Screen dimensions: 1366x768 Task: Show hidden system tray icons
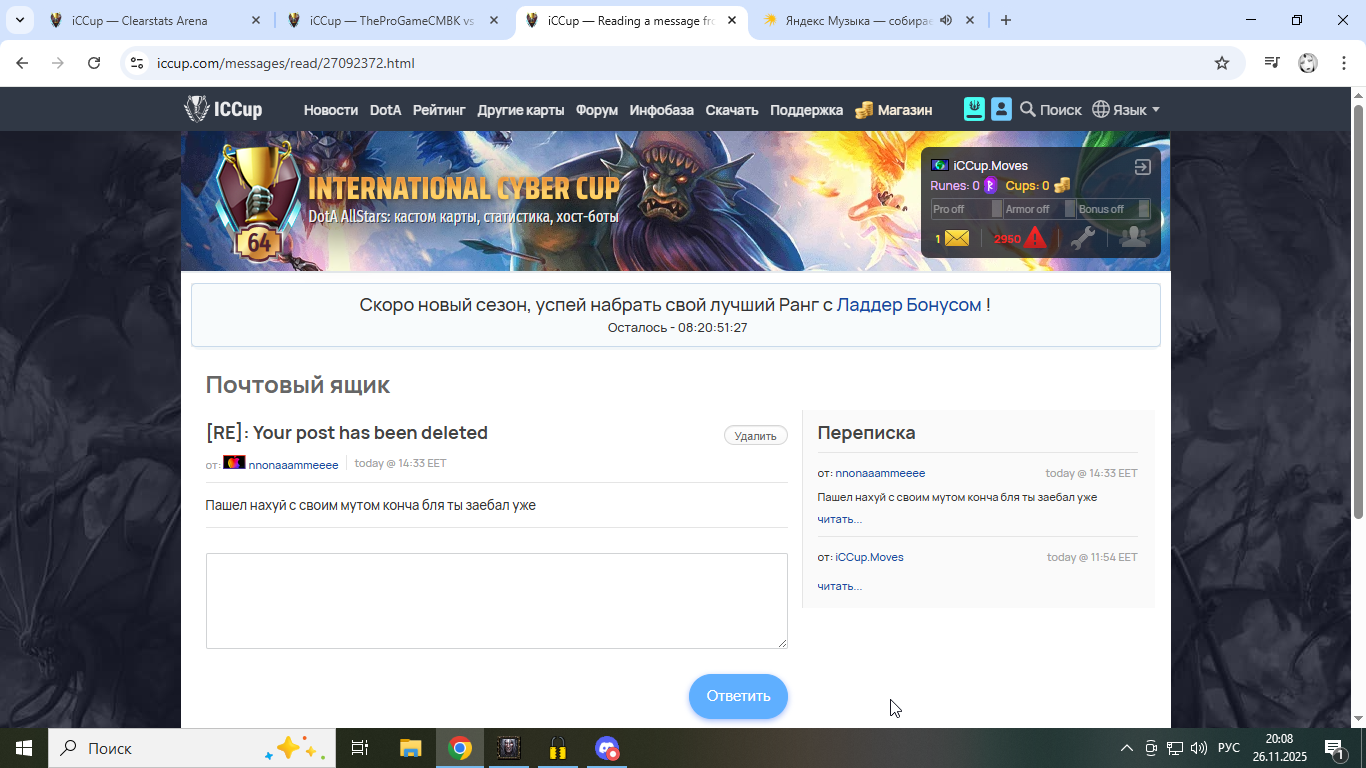(x=1127, y=748)
